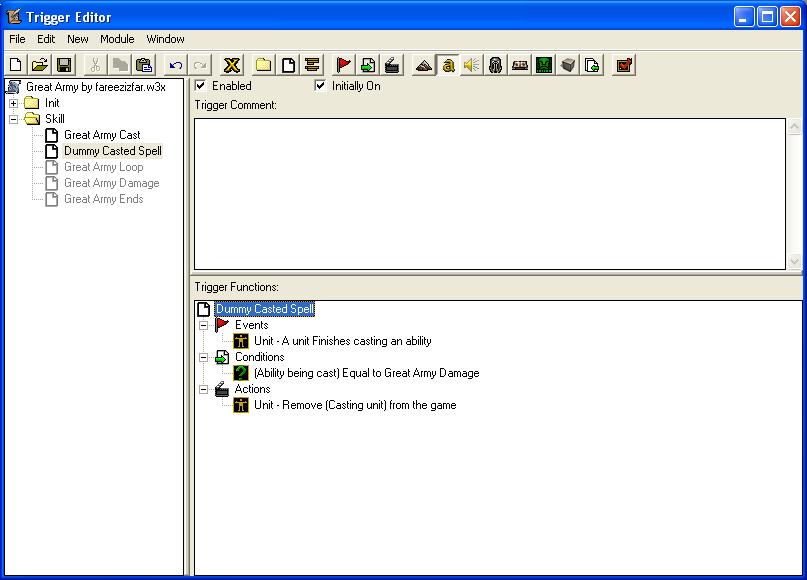This screenshot has width=807, height=580.
Task: Close the Trigger Editor window
Action: pyautogui.click(x=790, y=17)
